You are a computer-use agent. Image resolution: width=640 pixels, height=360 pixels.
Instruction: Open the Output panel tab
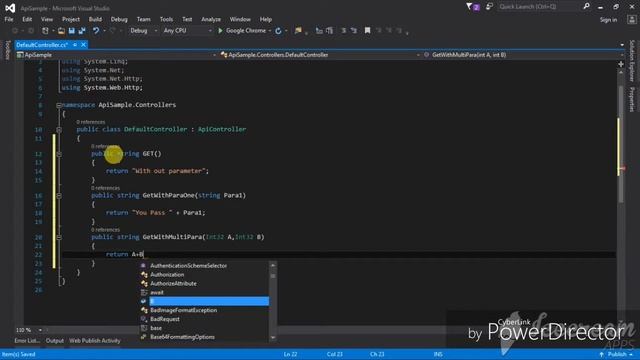[55, 341]
